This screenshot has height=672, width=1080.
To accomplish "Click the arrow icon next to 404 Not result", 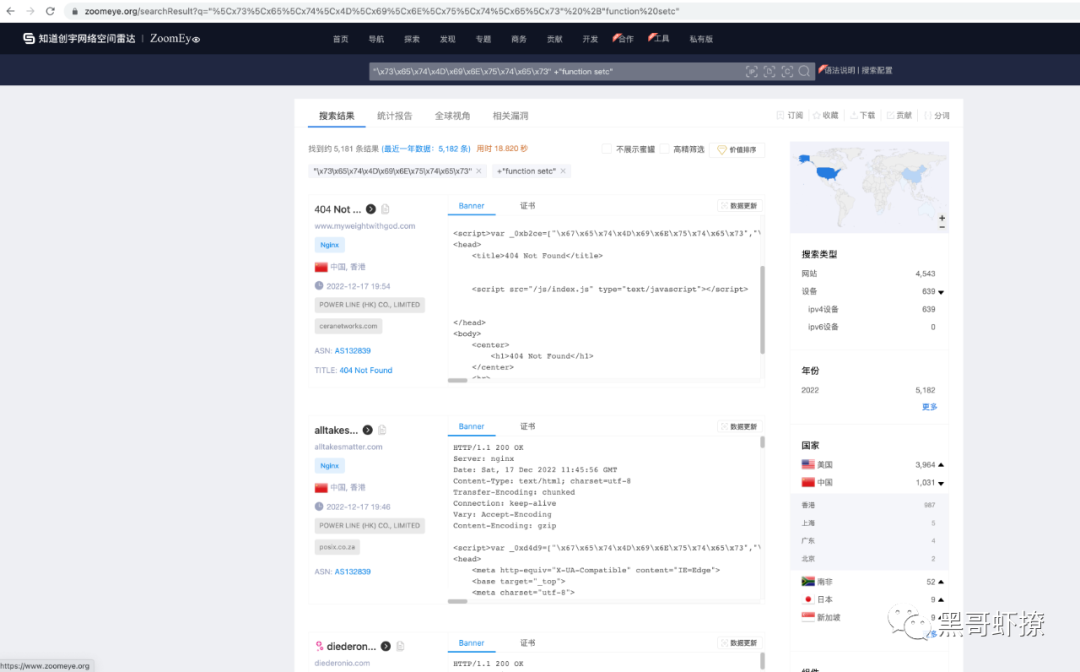I will click(371, 209).
